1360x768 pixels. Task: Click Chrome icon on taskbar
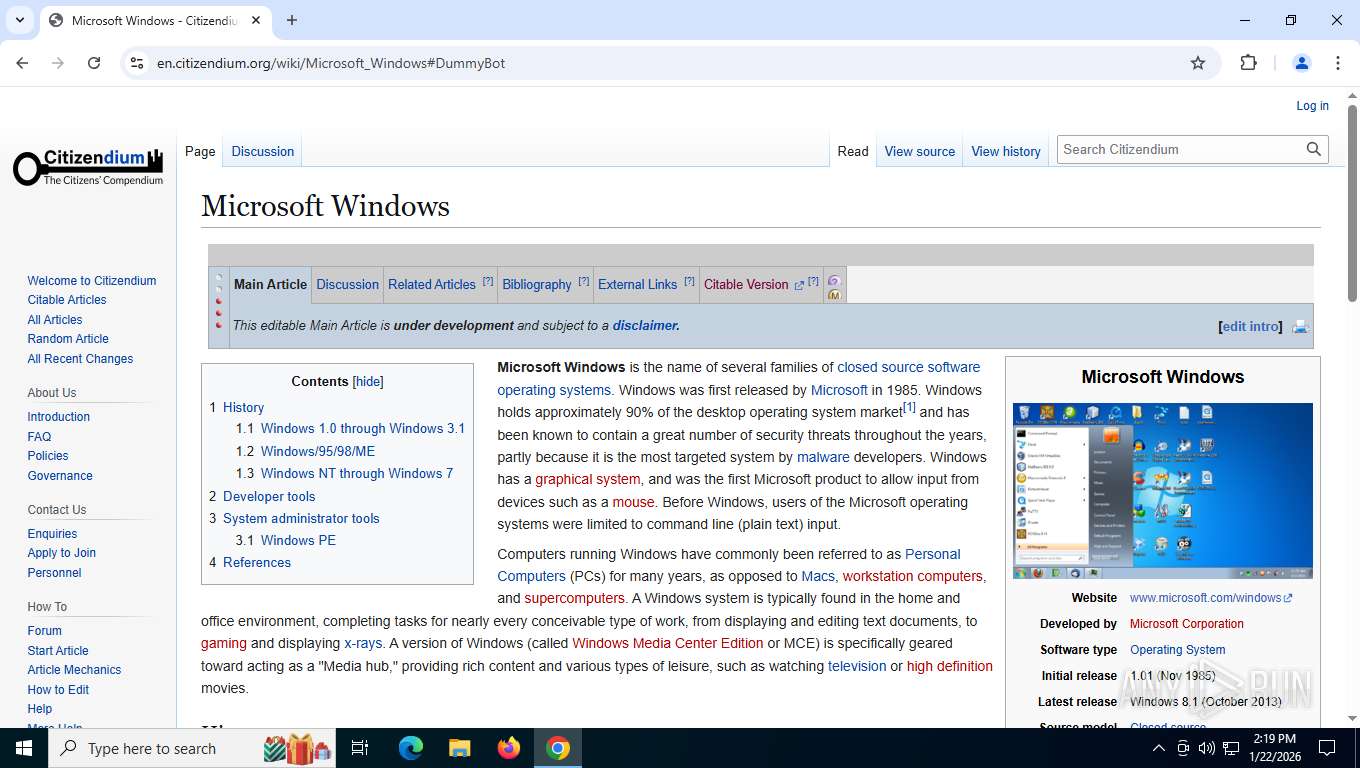click(558, 748)
